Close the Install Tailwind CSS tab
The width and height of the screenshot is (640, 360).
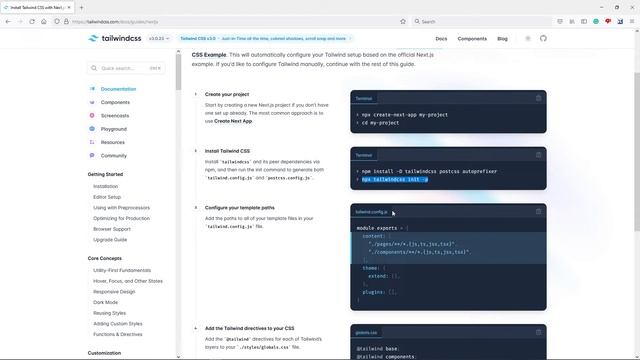tap(69, 7)
